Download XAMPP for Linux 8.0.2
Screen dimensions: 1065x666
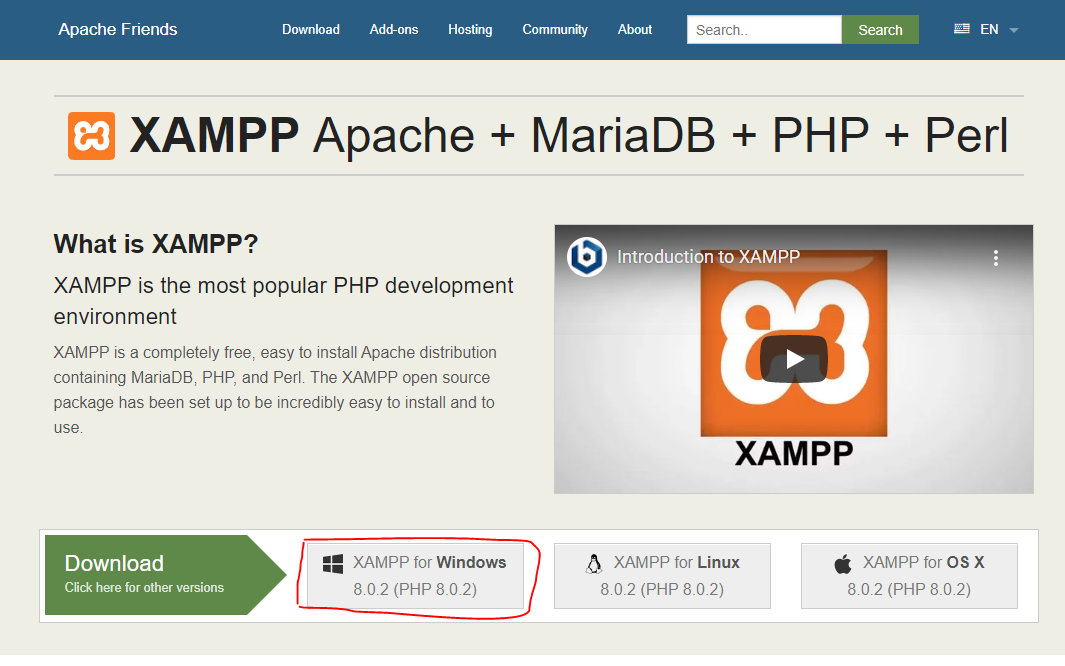tap(662, 576)
